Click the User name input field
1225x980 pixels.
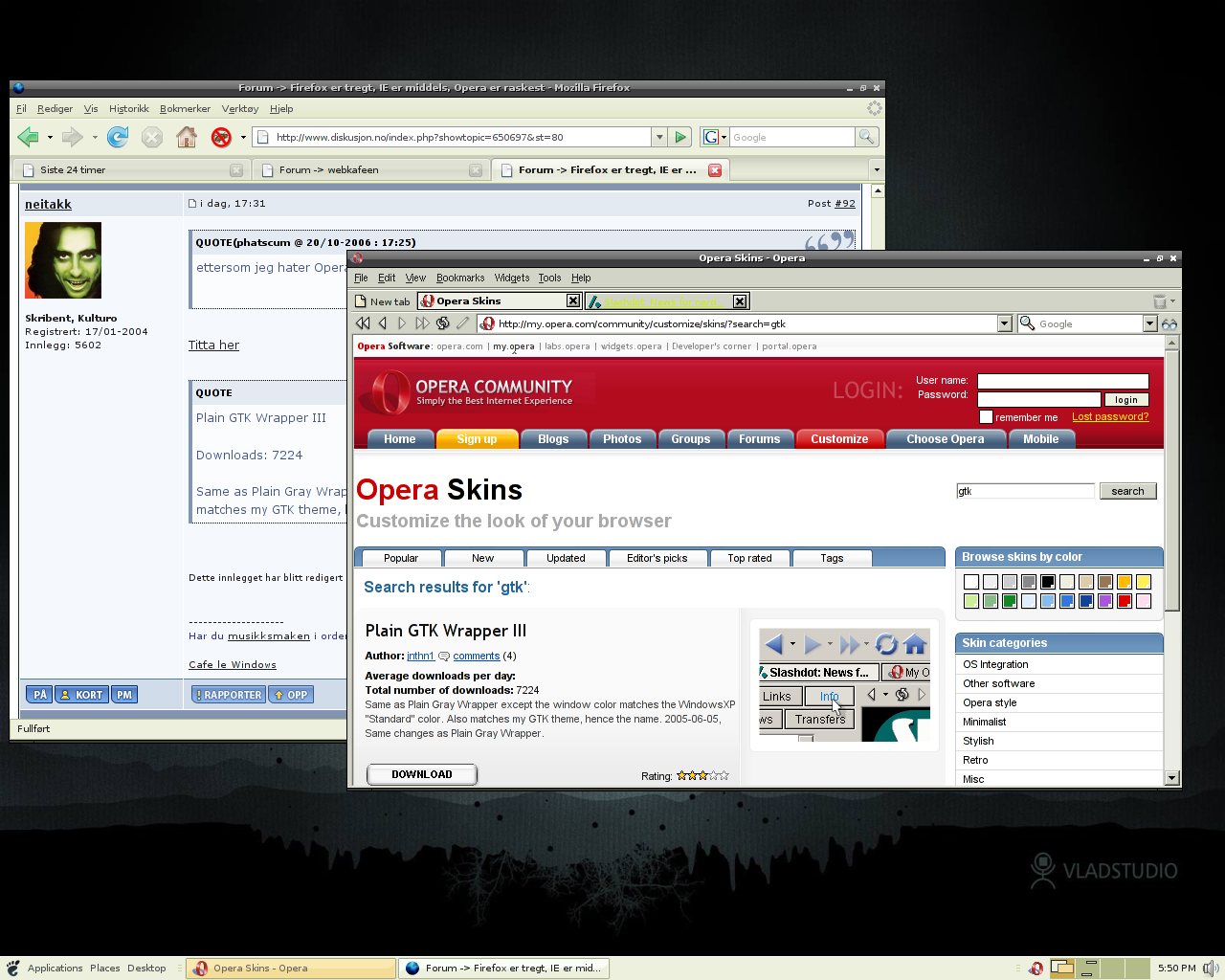point(1062,381)
